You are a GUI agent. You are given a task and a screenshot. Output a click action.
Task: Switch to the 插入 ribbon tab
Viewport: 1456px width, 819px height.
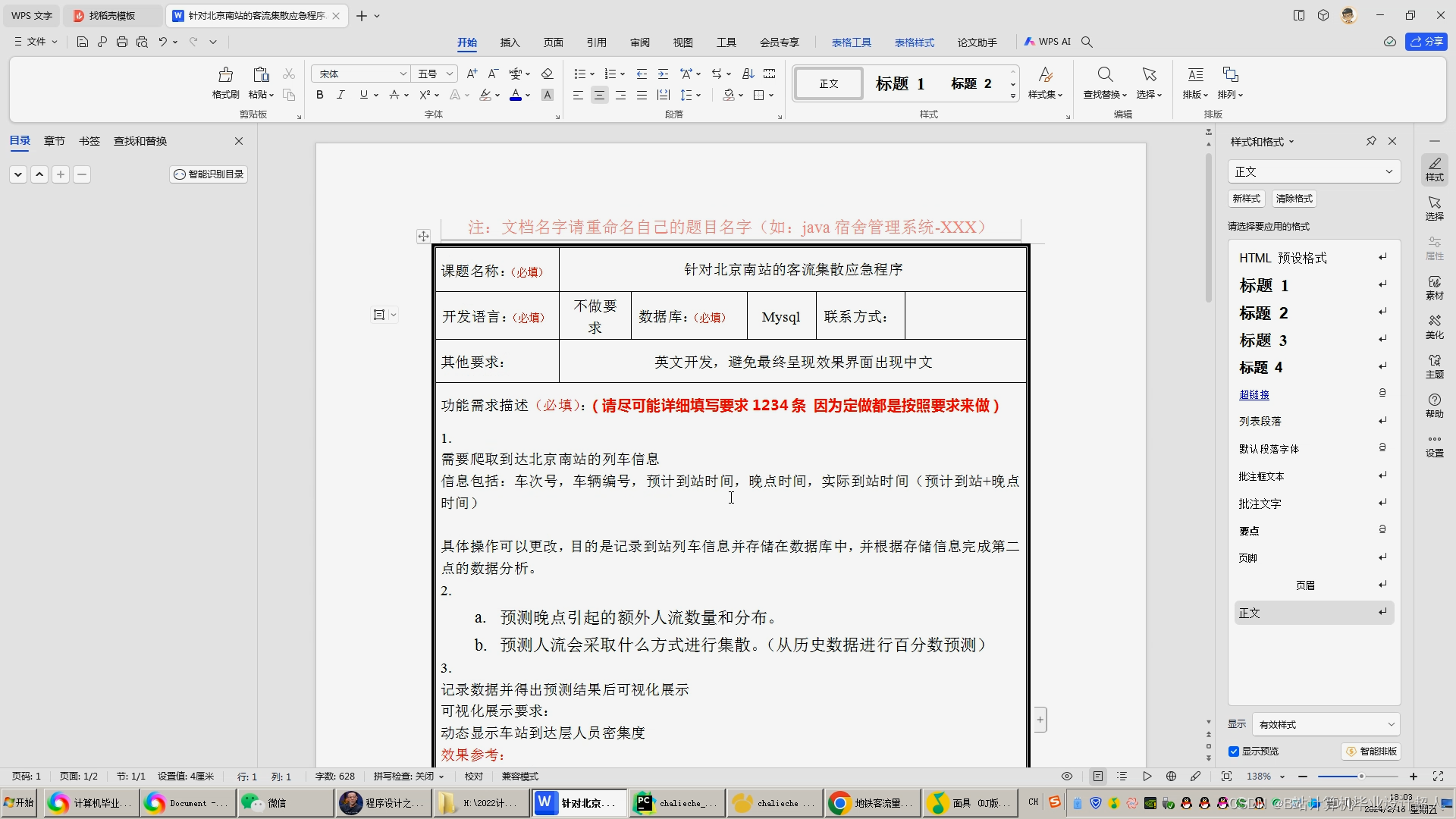click(510, 42)
